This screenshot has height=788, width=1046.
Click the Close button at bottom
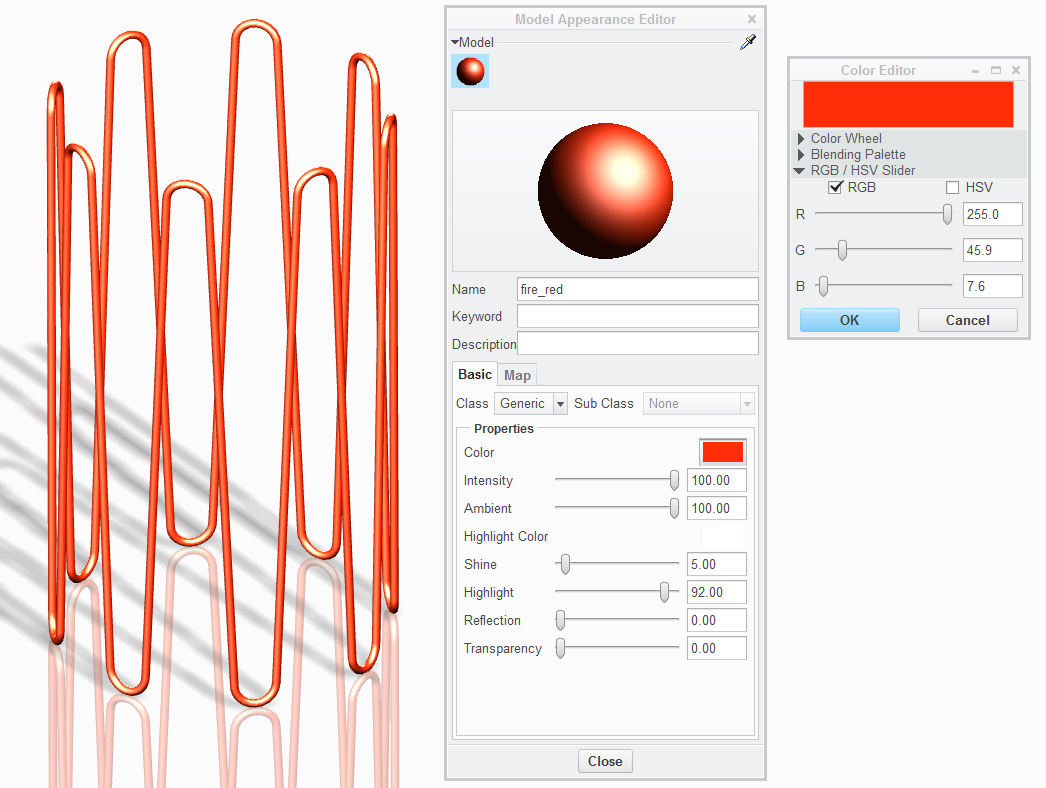[x=605, y=761]
